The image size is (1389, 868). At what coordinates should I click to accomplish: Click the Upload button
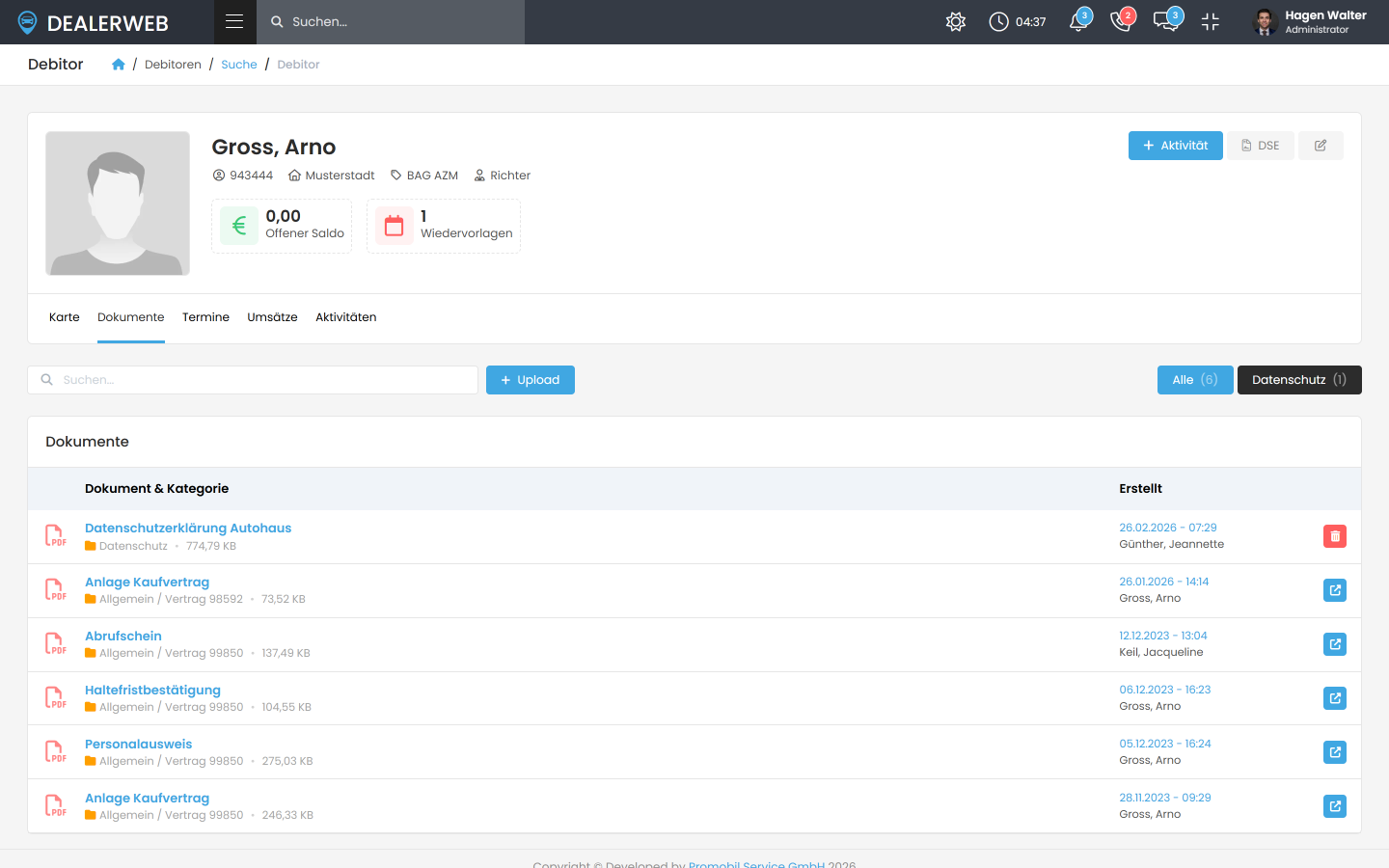[x=531, y=380]
